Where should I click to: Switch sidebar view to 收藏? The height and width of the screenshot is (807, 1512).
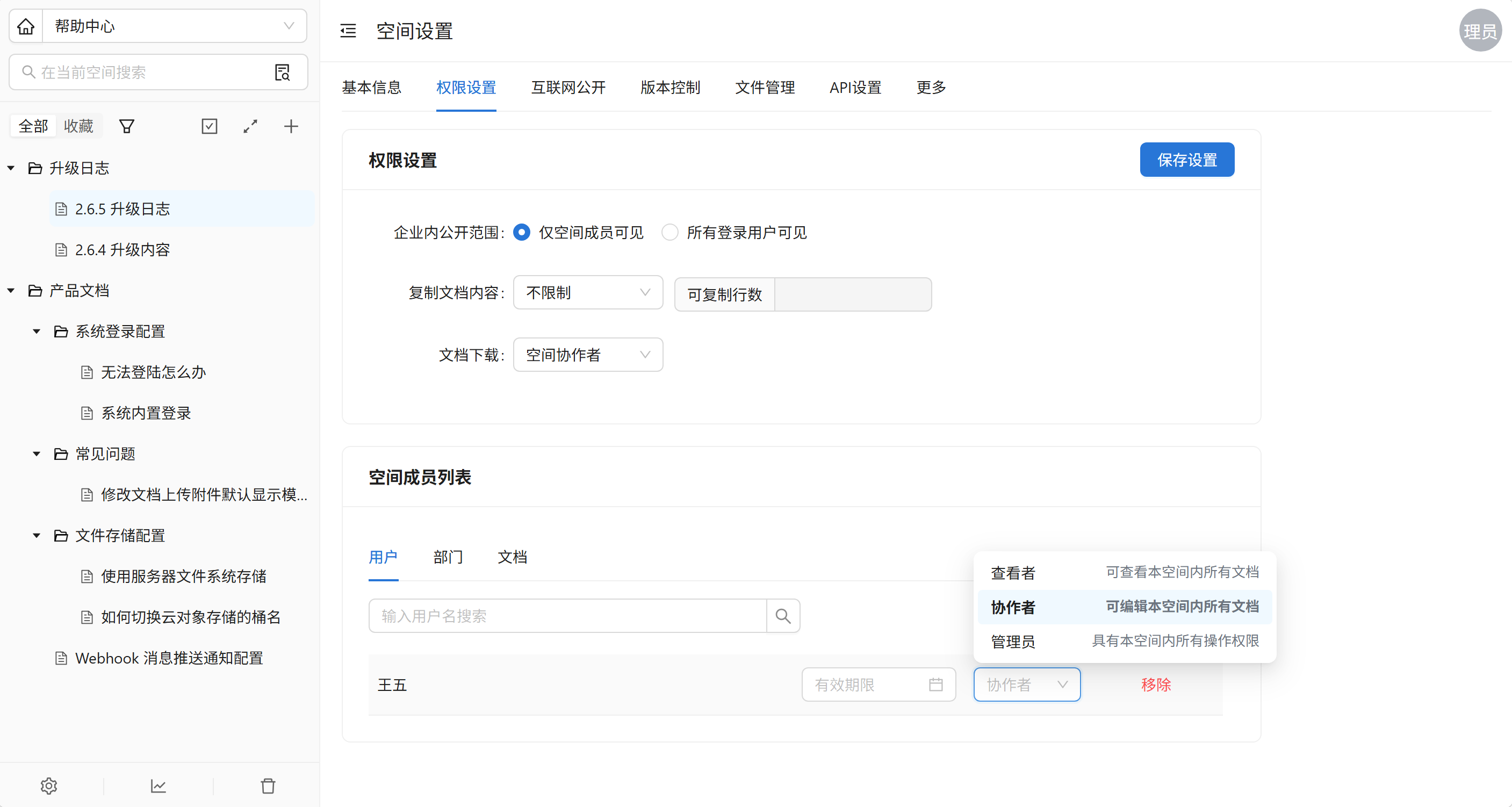pyautogui.click(x=78, y=126)
